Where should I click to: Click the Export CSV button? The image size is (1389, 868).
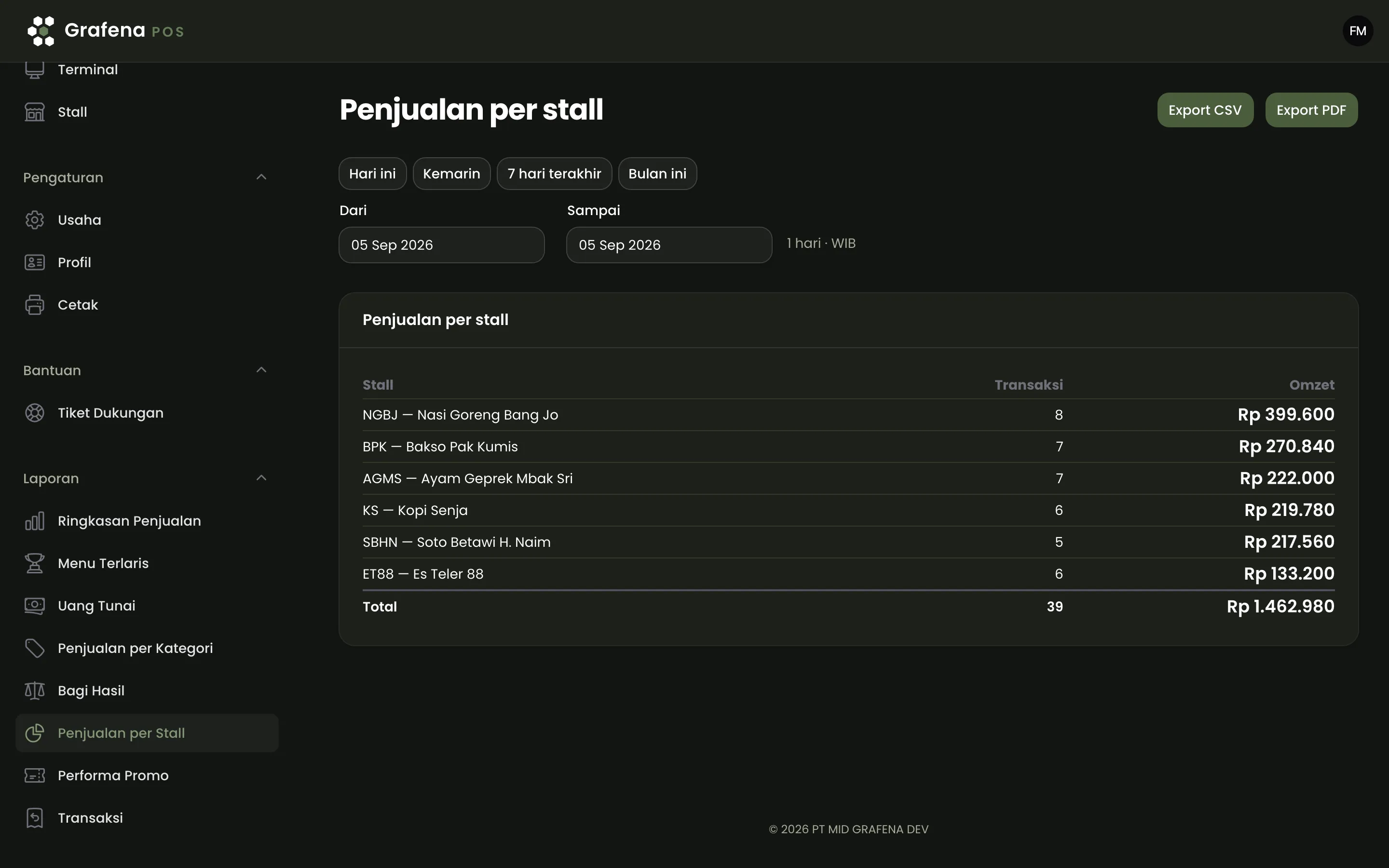1205,109
